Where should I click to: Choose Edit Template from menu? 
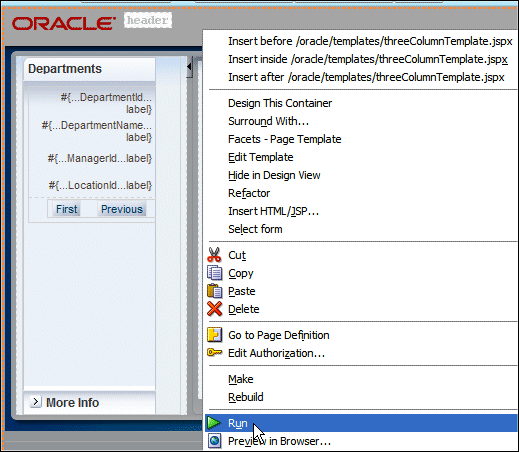261,157
